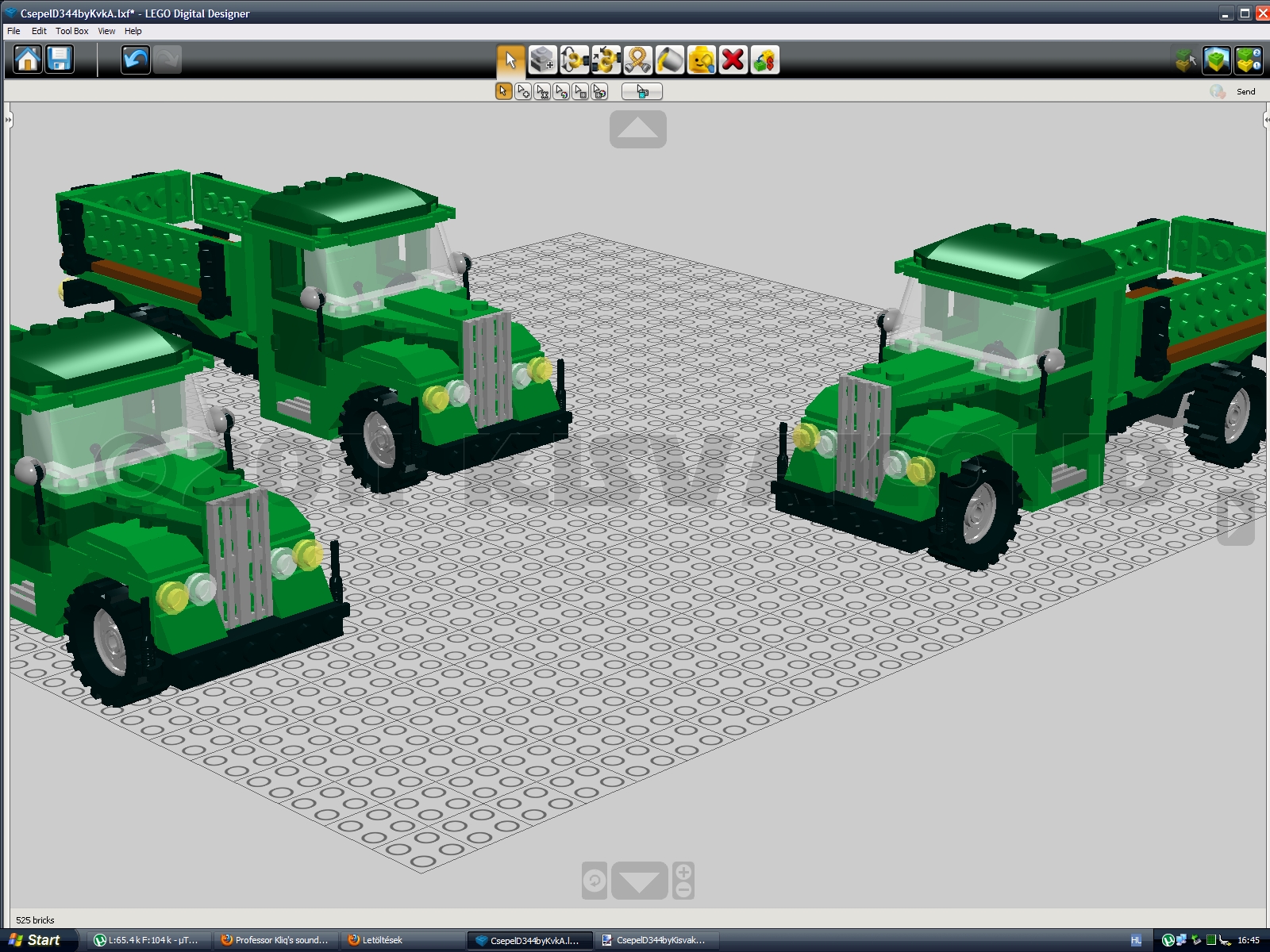Choose connected selection sub-tool

(542, 91)
